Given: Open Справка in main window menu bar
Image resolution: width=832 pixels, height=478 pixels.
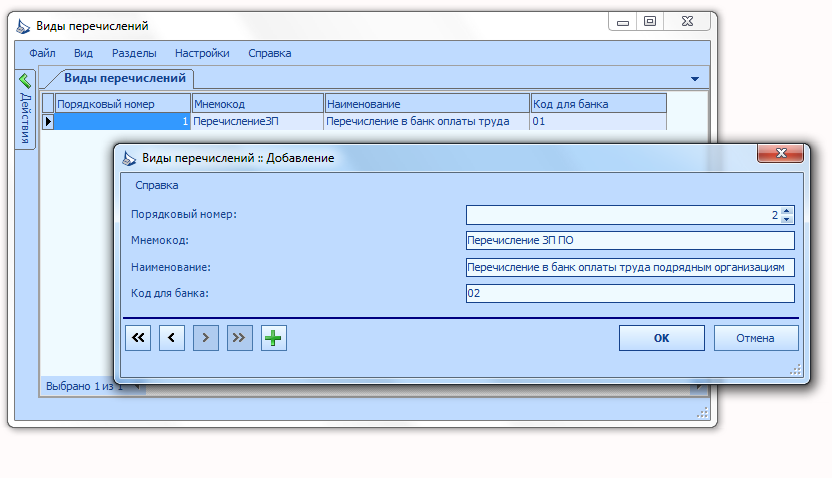Looking at the screenshot, I should [x=270, y=53].
